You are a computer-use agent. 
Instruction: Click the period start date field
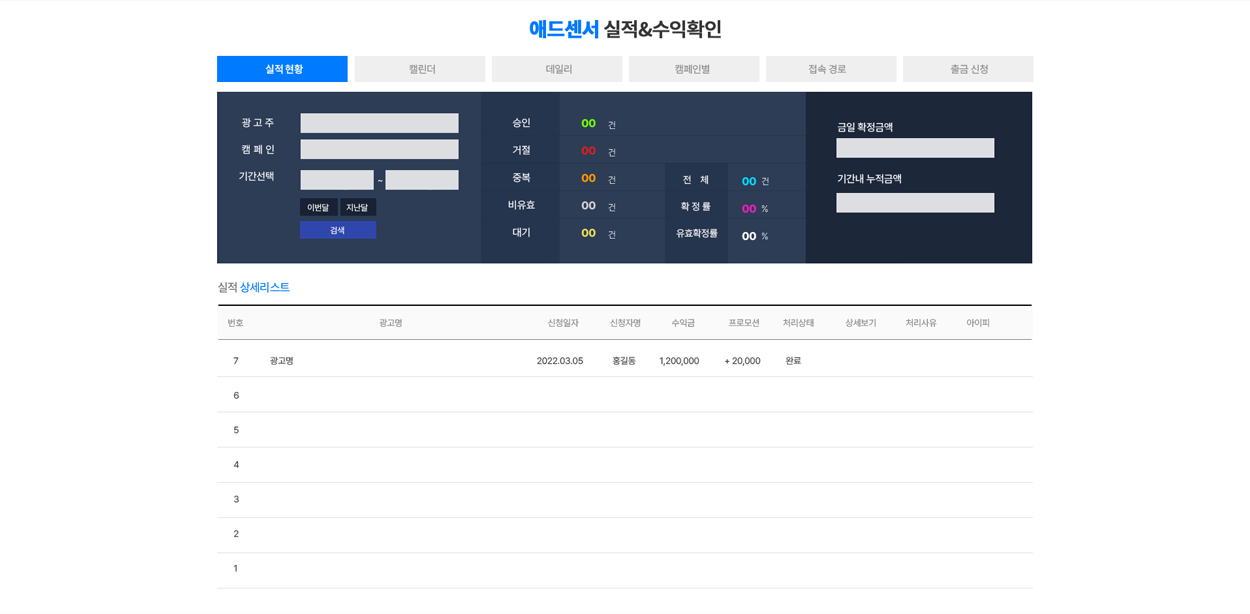(x=337, y=180)
